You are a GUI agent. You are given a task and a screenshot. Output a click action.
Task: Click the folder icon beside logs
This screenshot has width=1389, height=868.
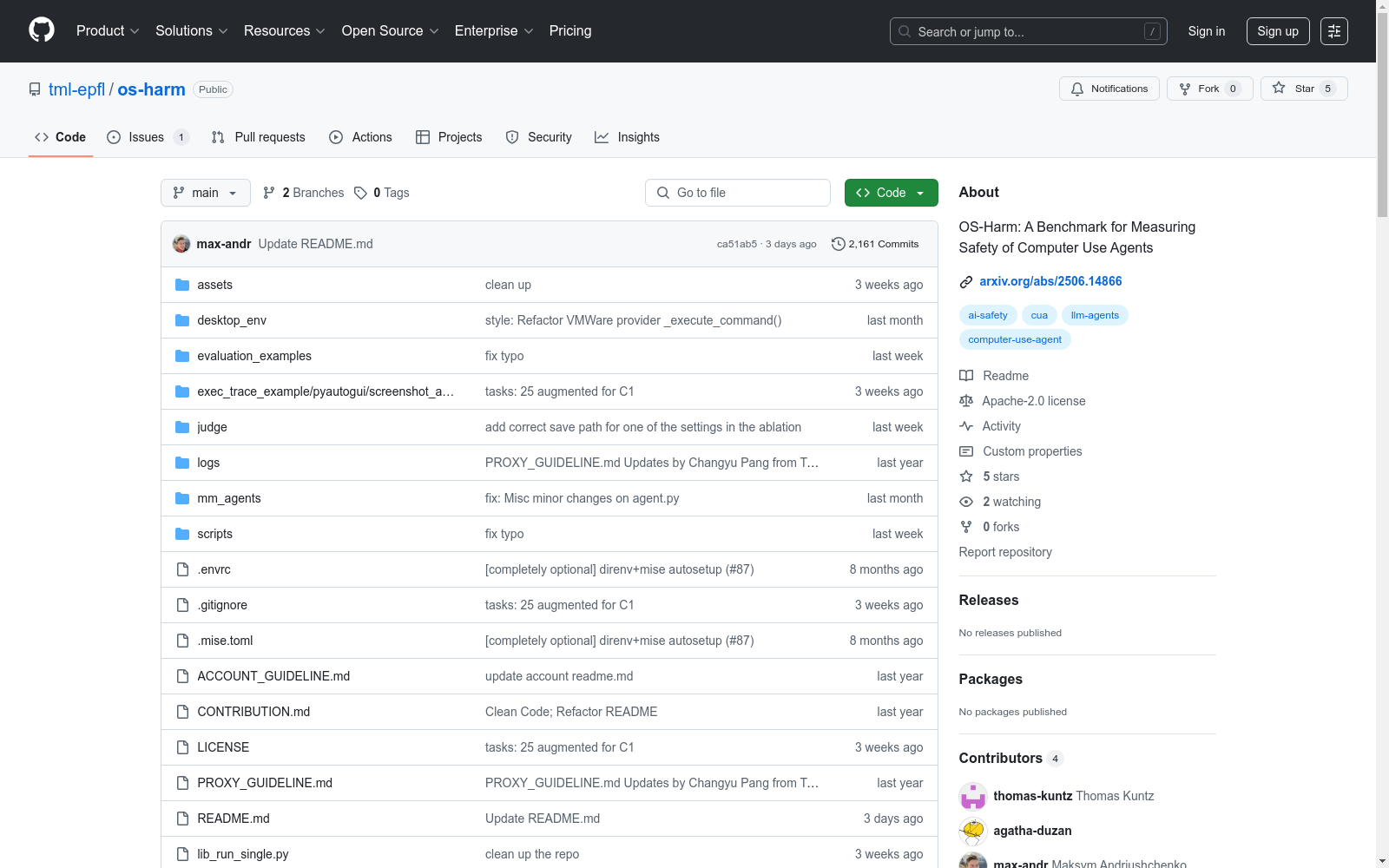[182, 463]
